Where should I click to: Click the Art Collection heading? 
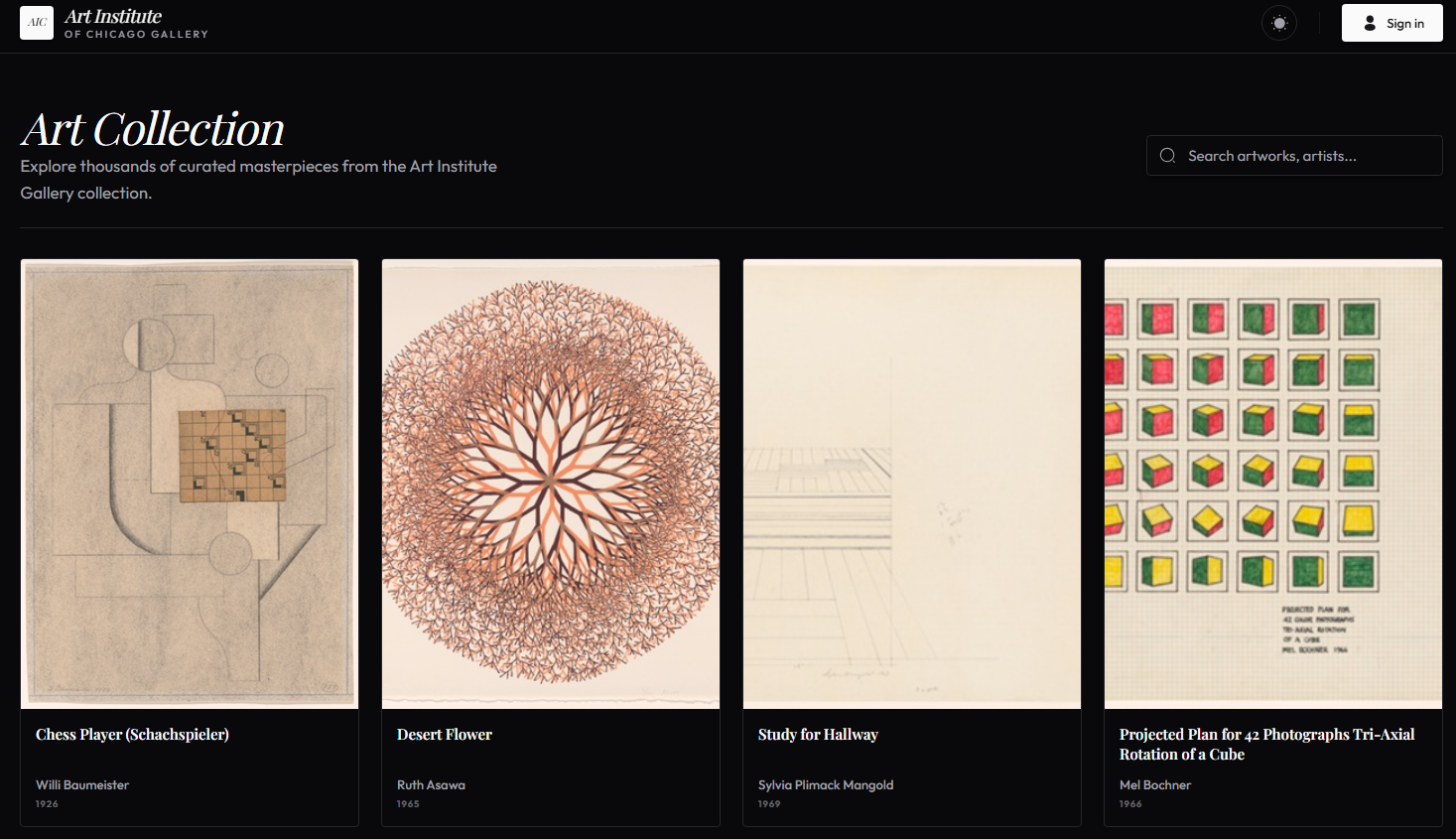(x=153, y=129)
